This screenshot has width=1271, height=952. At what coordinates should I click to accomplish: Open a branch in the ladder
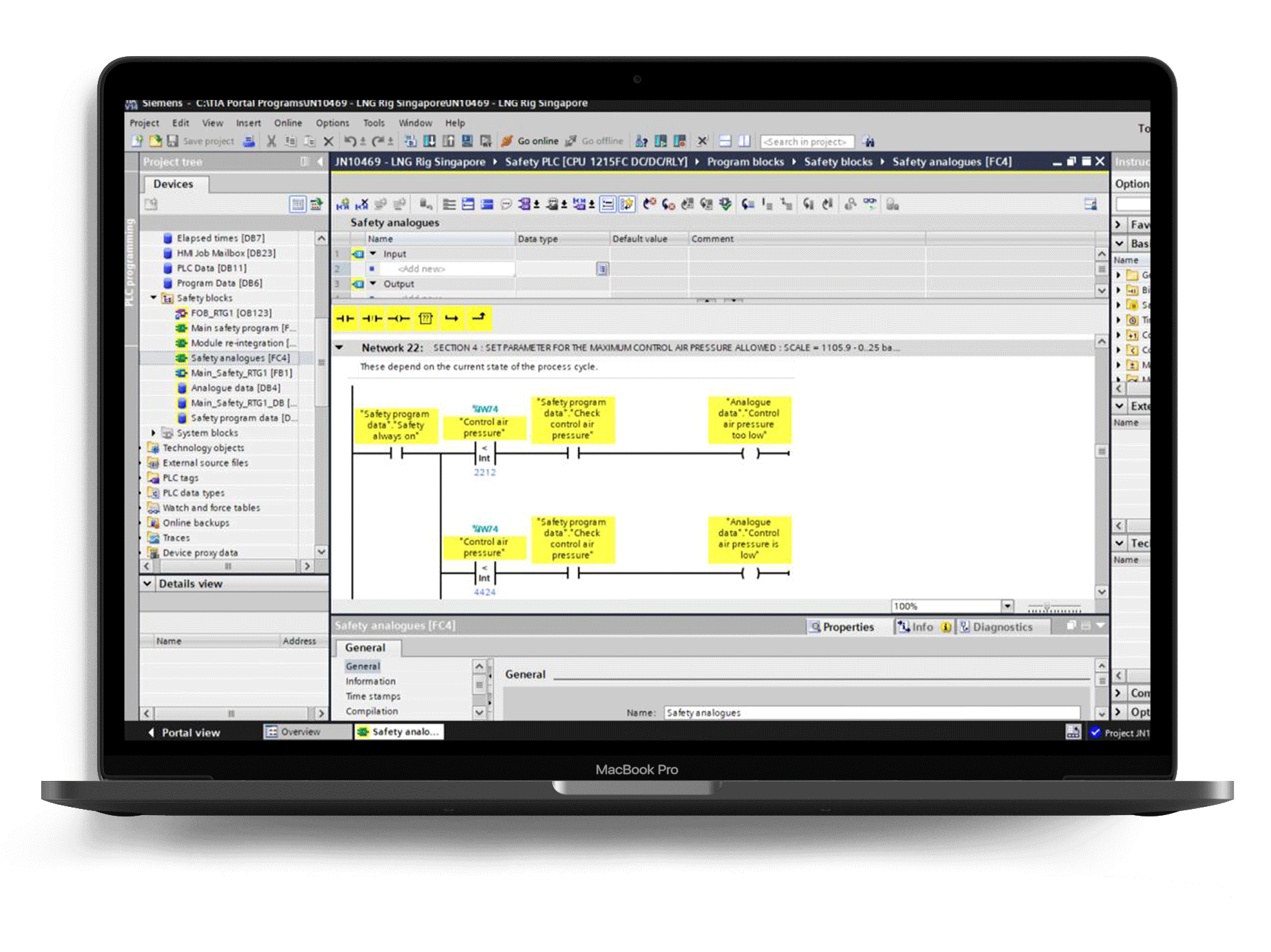pos(452,318)
